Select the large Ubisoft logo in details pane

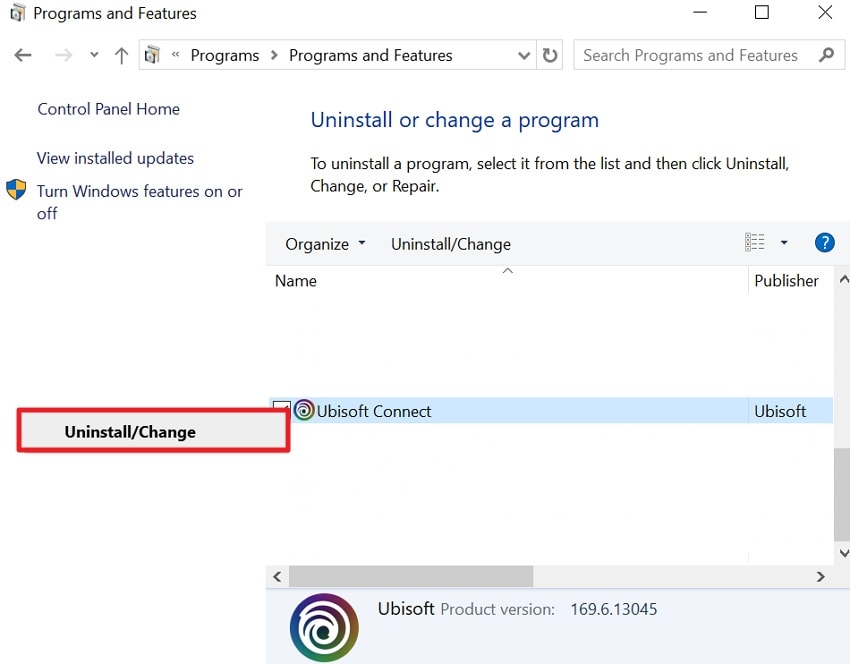point(324,627)
